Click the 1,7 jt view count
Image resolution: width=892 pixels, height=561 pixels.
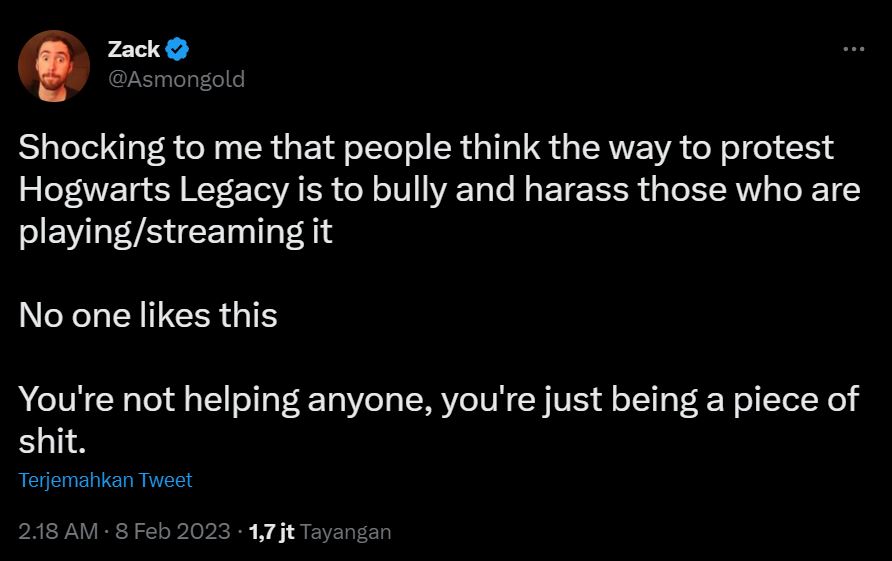pos(271,531)
